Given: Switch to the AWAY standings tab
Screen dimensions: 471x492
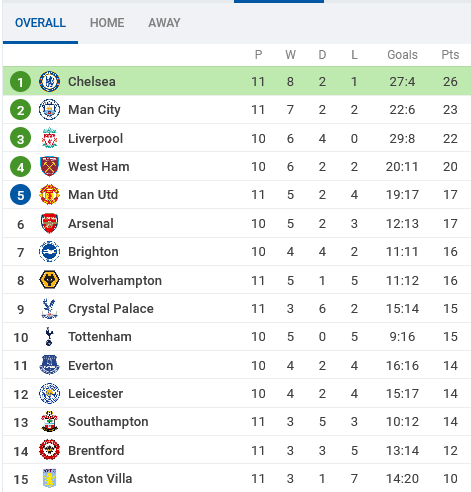Looking at the screenshot, I should [164, 23].
